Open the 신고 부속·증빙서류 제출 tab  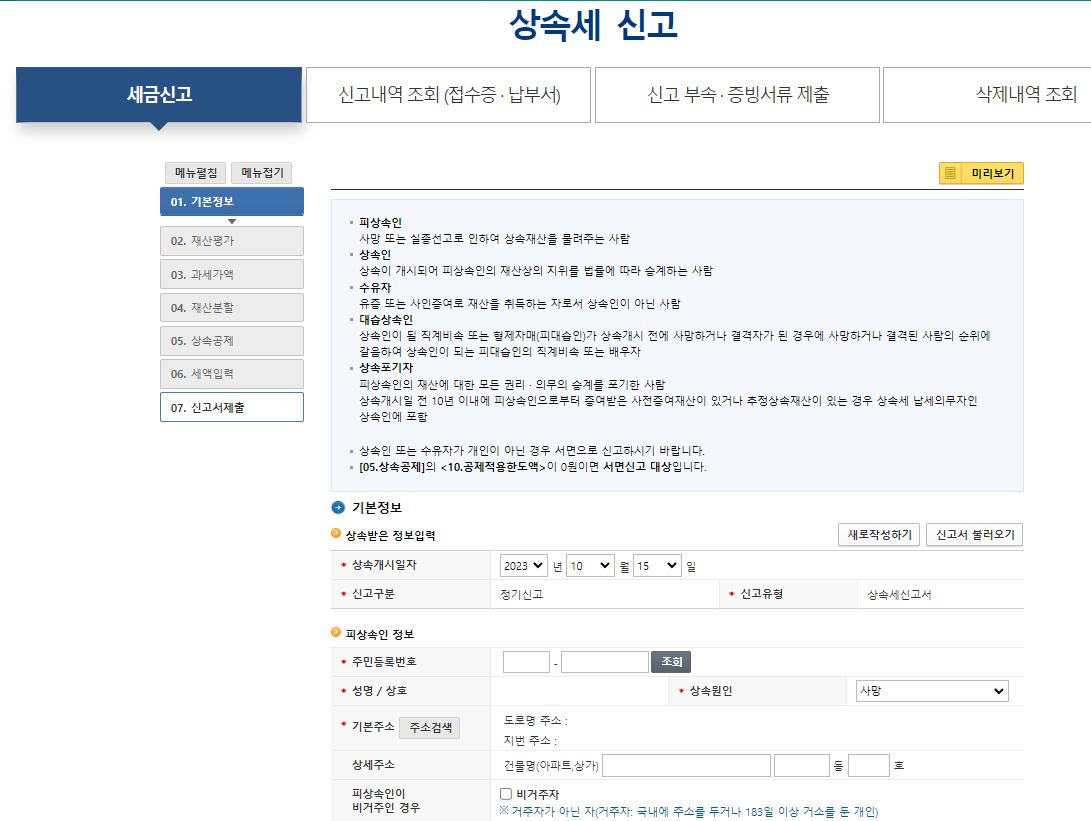[736, 94]
